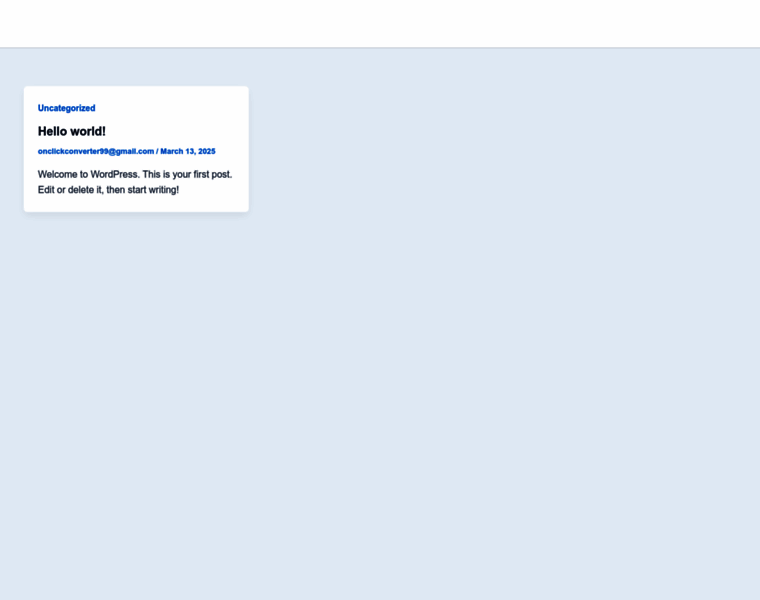Image resolution: width=760 pixels, height=600 pixels.
Task: Click the March 13, 2025 date link
Action: coord(188,151)
